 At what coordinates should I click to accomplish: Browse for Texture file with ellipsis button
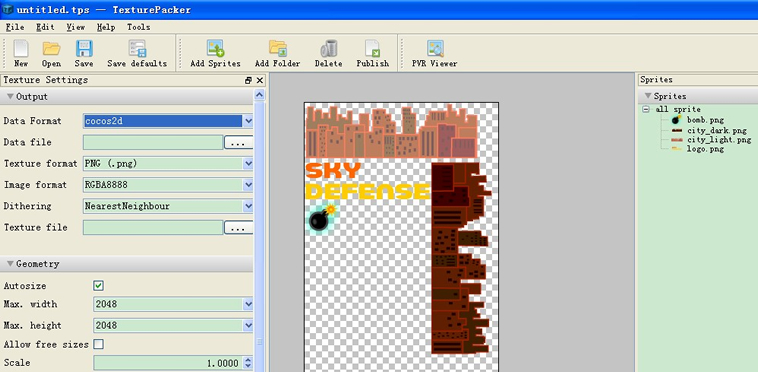point(238,228)
